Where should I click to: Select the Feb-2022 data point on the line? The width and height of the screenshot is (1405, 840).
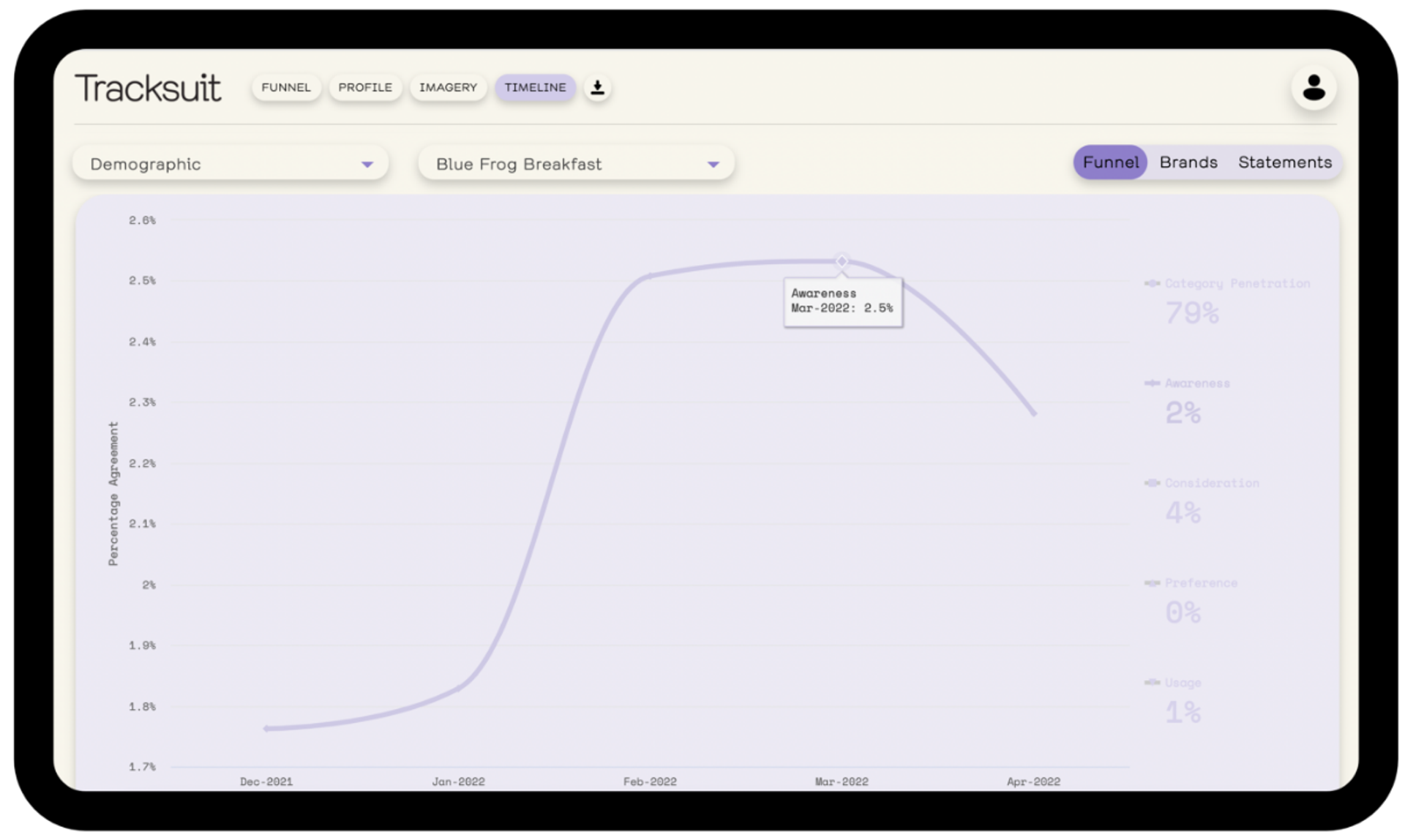pos(650,276)
